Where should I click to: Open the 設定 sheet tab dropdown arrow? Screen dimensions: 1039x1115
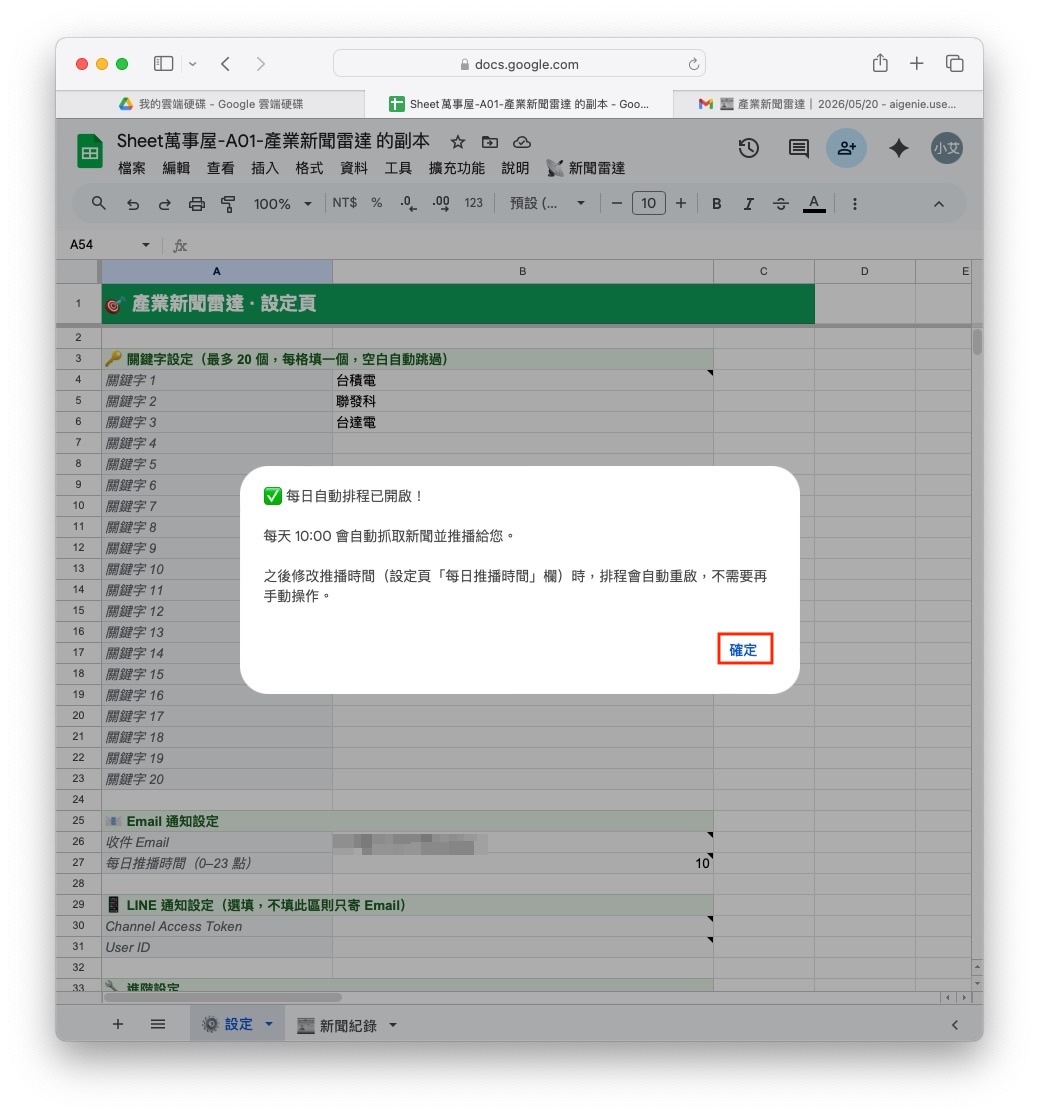pyautogui.click(x=269, y=1024)
